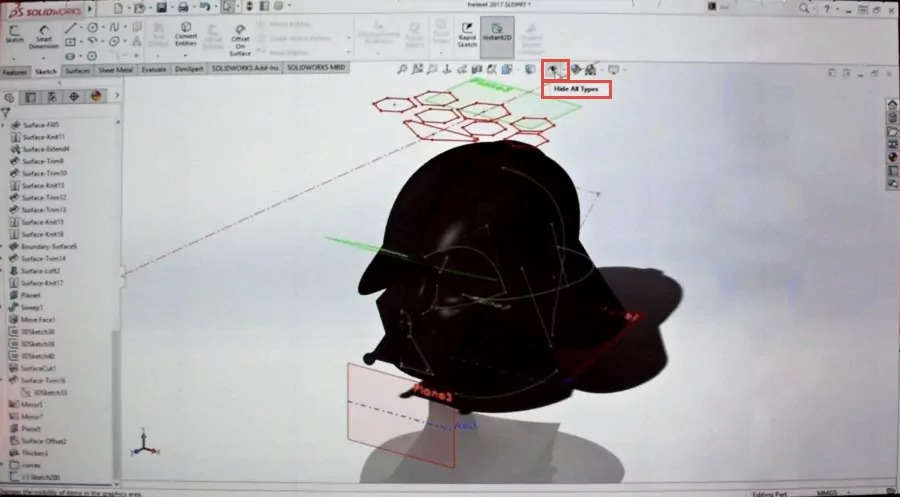This screenshot has width=900, height=497.
Task: Click the Home icon in task pane
Action: click(x=893, y=104)
